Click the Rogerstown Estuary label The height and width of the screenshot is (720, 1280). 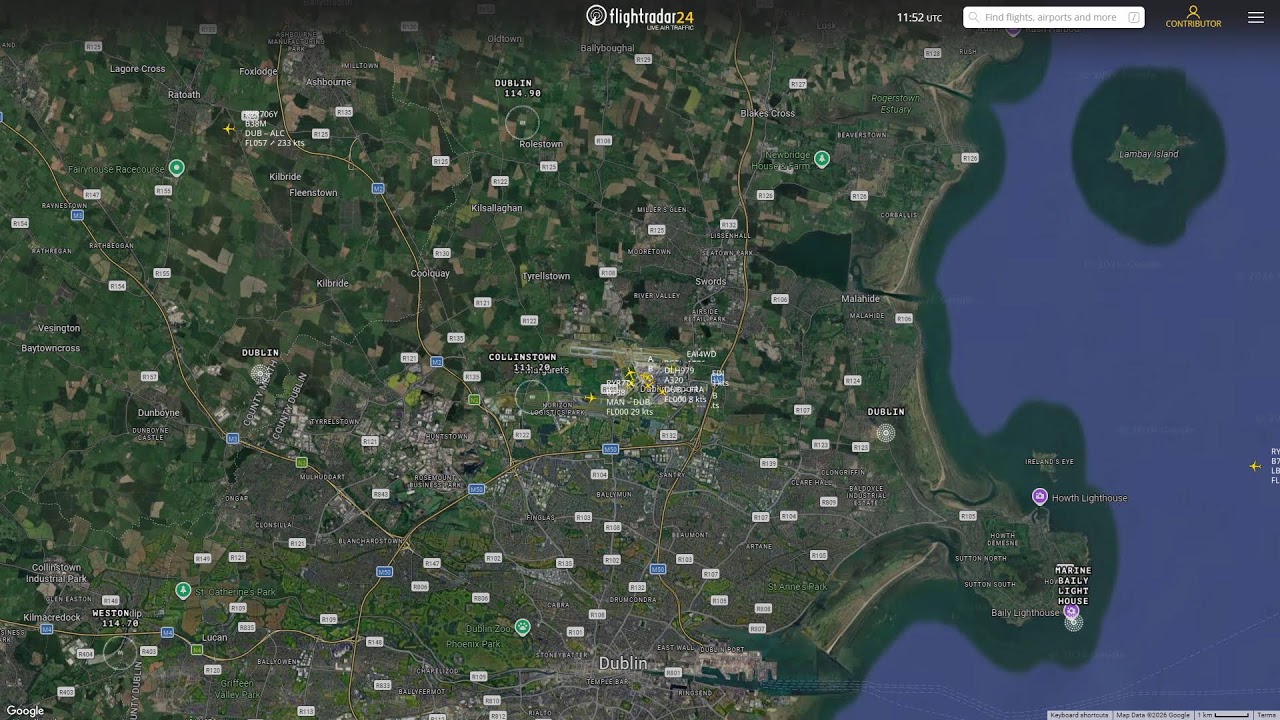tap(895, 104)
